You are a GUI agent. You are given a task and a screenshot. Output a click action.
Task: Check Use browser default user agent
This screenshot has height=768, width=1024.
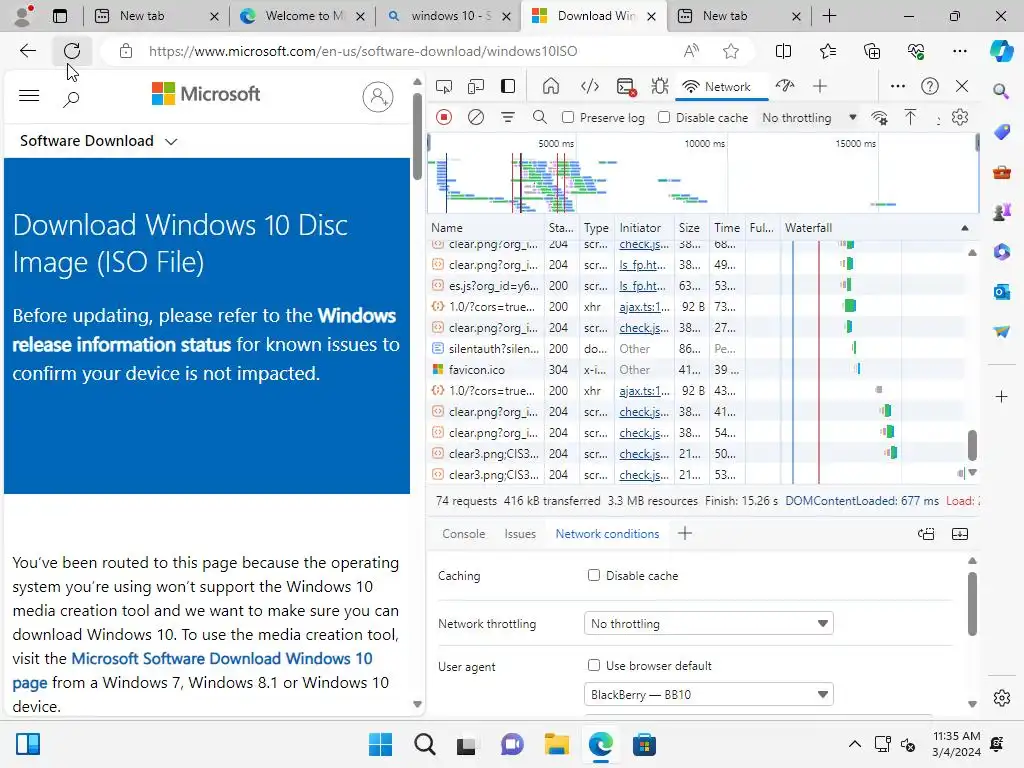594,665
